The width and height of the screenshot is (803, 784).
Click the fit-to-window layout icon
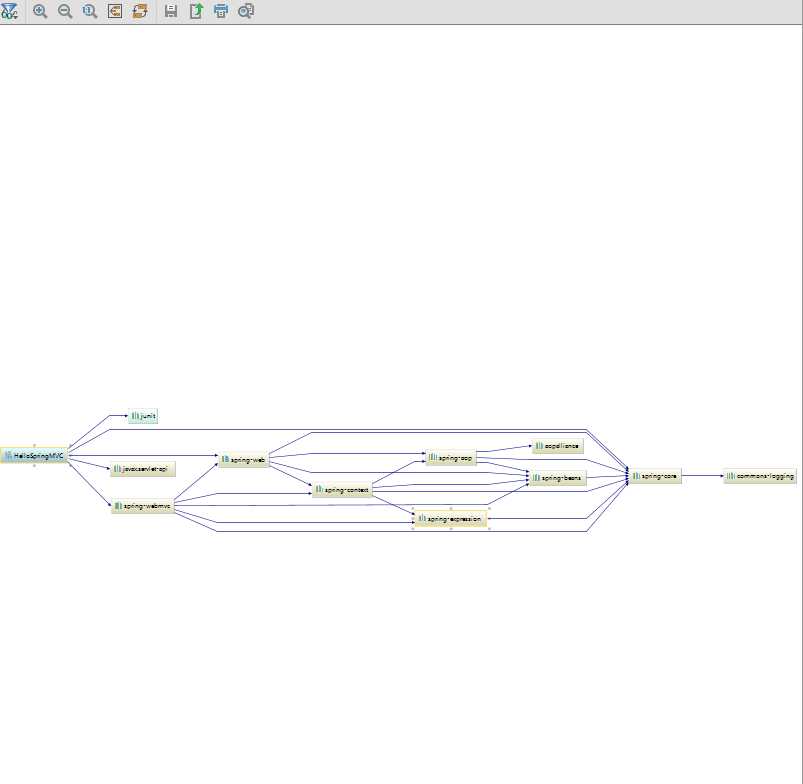point(115,11)
